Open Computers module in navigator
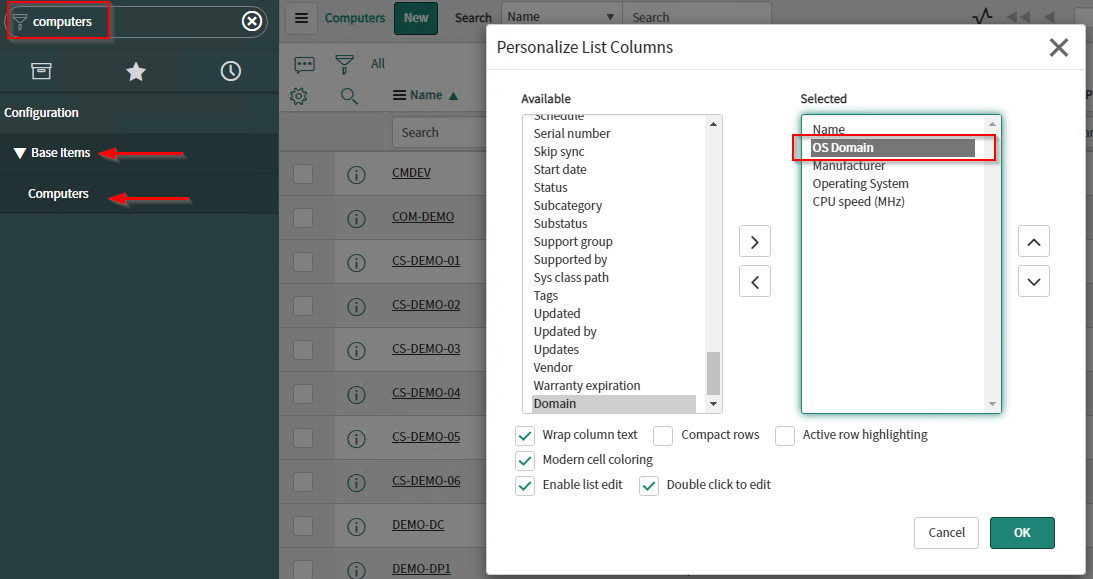Screen dimensions: 1093x579 58,194
